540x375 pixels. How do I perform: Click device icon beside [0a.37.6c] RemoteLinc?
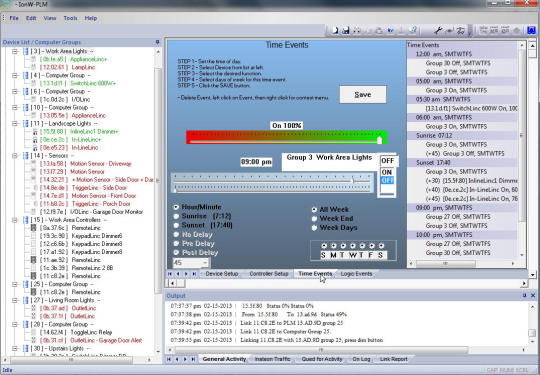[34, 228]
